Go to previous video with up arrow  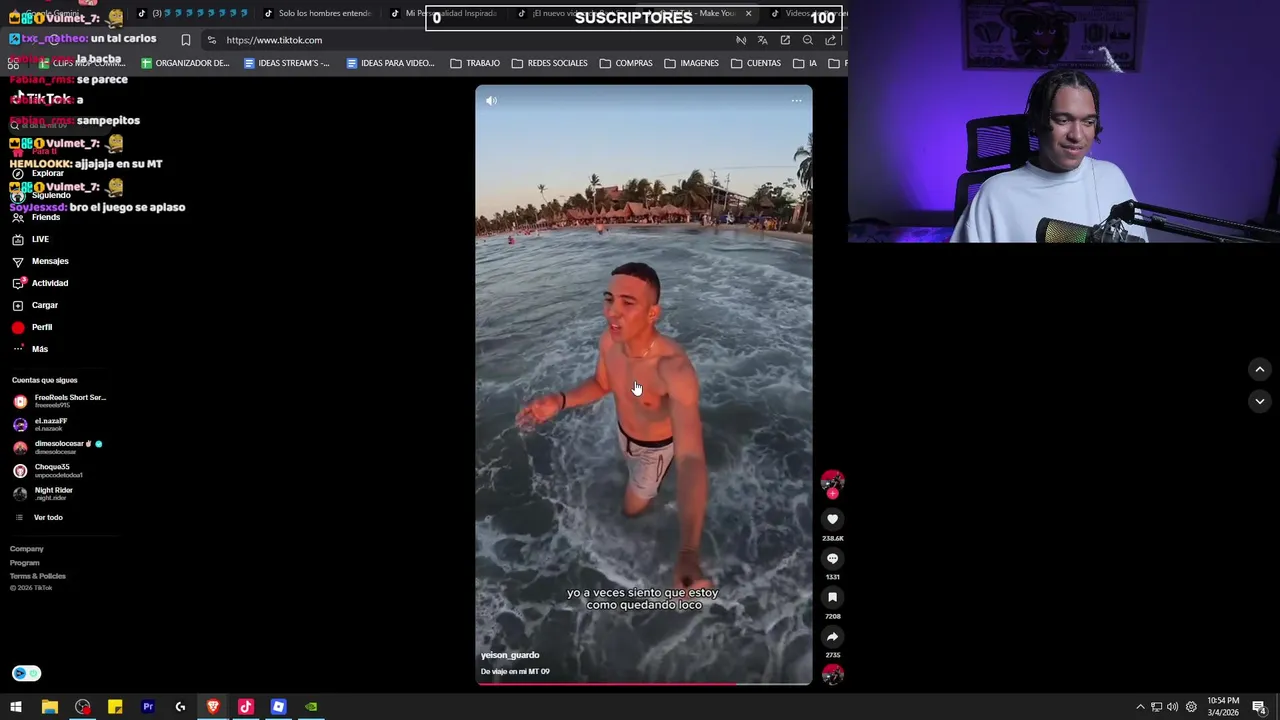tap(1259, 370)
